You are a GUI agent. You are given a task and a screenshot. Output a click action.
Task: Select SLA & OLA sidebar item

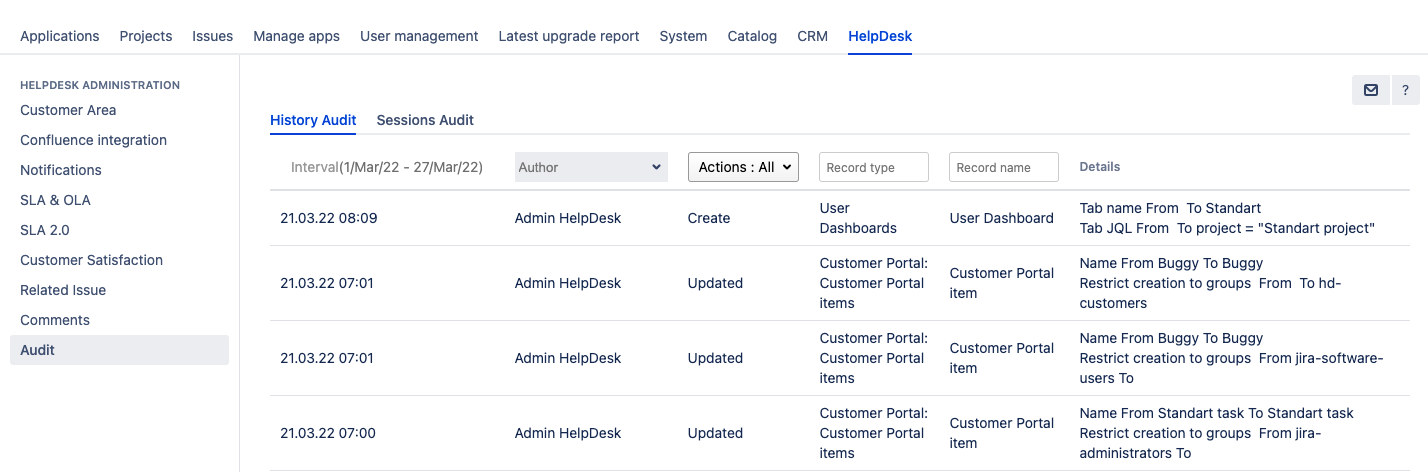pos(55,200)
